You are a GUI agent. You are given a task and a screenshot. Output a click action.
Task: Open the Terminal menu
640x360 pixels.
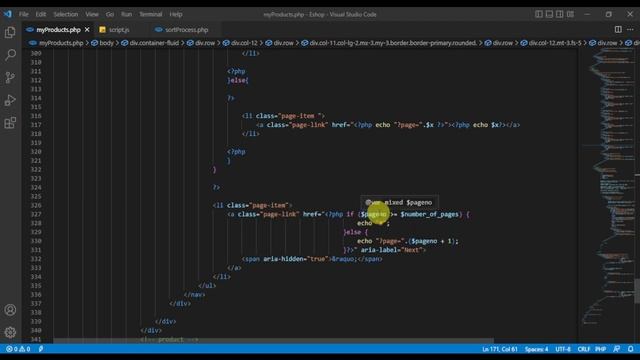(x=151, y=14)
